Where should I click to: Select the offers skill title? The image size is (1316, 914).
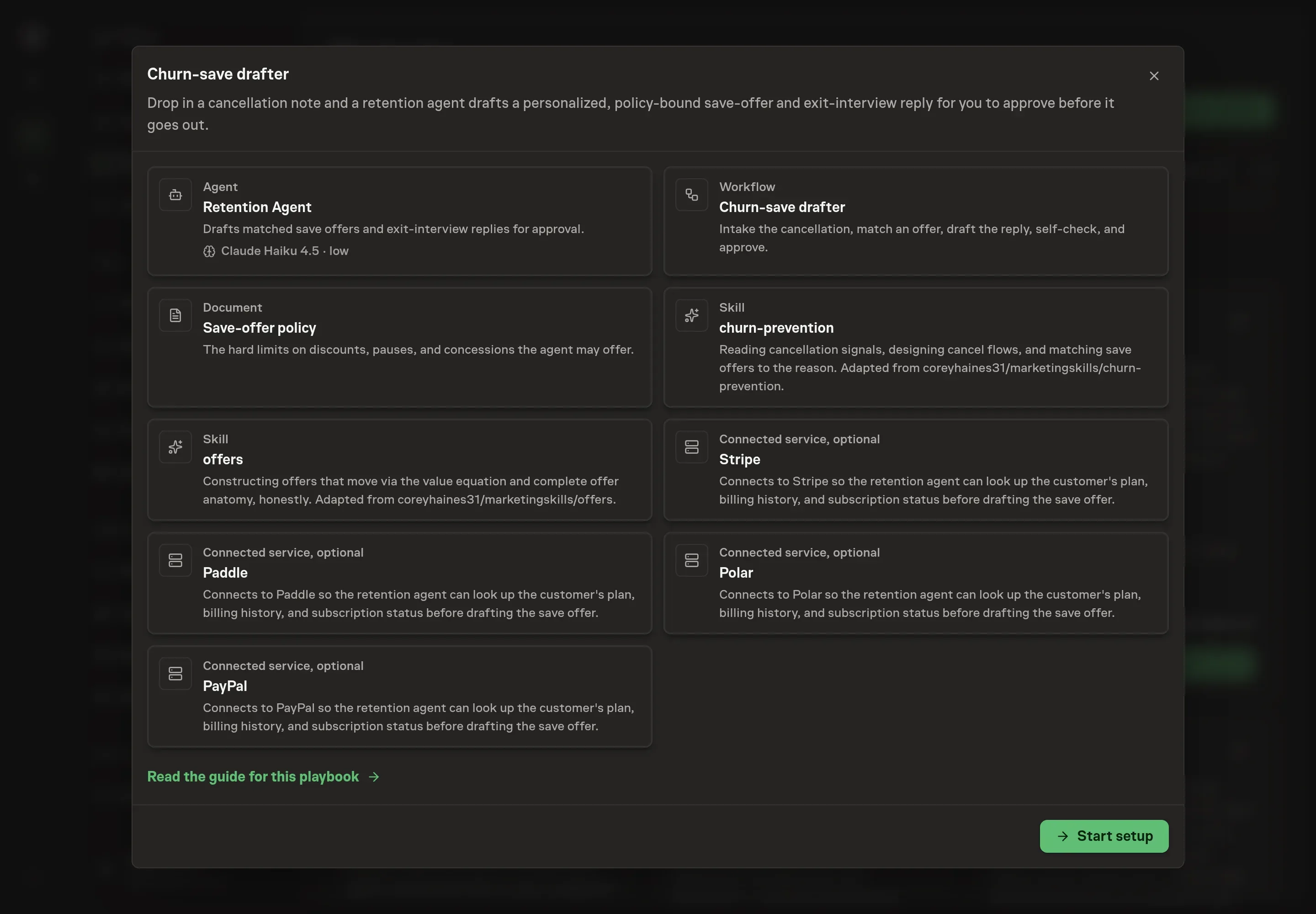(223, 460)
